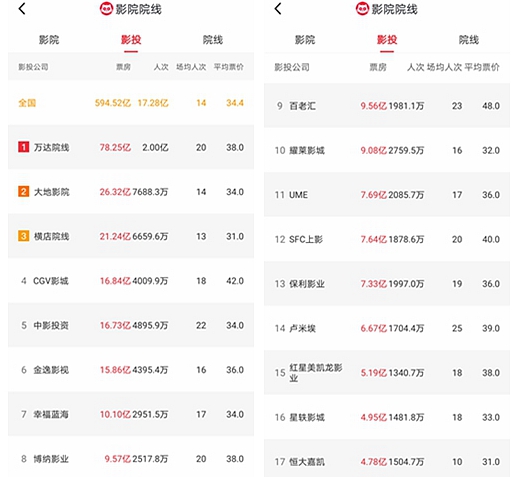Open the 影投 tab on the right panel
The image size is (521, 477).
click(x=387, y=40)
